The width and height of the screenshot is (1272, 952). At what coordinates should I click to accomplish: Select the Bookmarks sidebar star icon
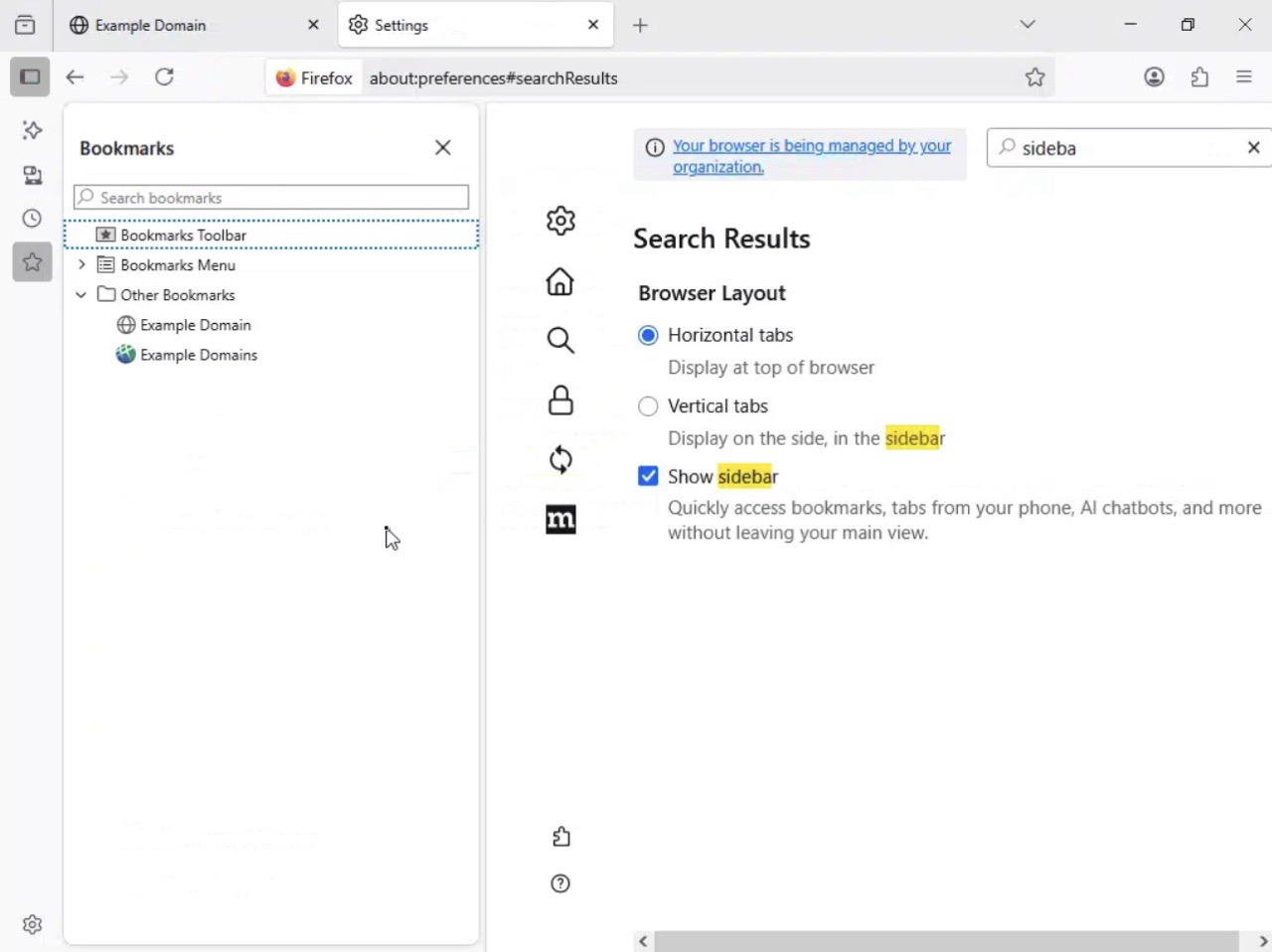[x=32, y=262]
